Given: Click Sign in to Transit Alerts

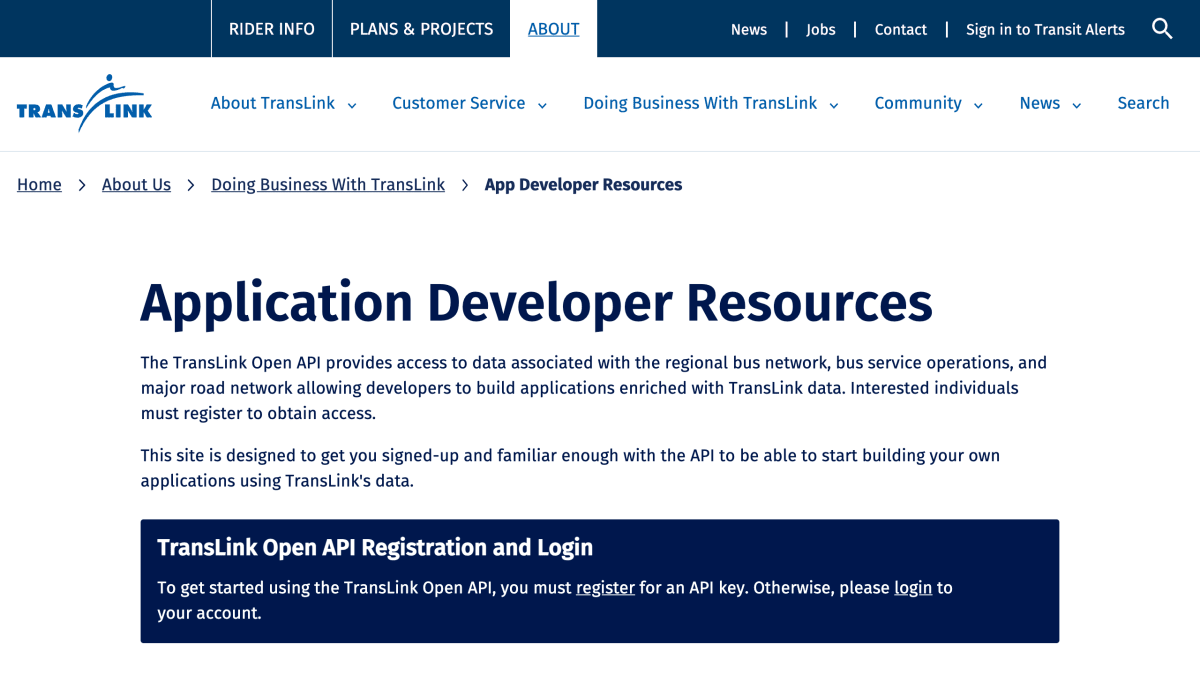Looking at the screenshot, I should (1045, 30).
